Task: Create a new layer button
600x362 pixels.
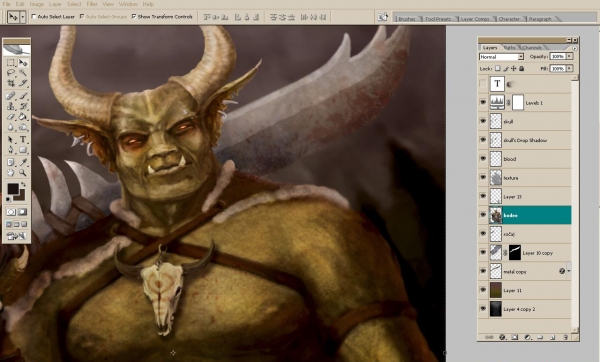Action: click(x=553, y=337)
